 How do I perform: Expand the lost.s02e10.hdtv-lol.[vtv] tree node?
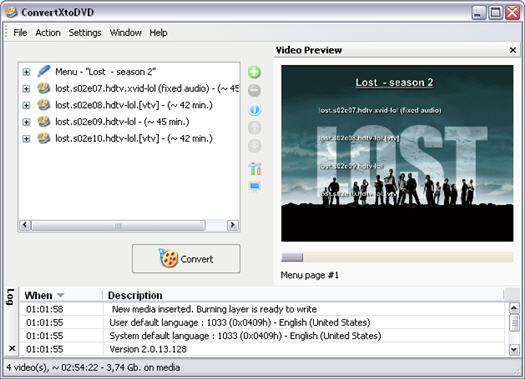pos(26,139)
